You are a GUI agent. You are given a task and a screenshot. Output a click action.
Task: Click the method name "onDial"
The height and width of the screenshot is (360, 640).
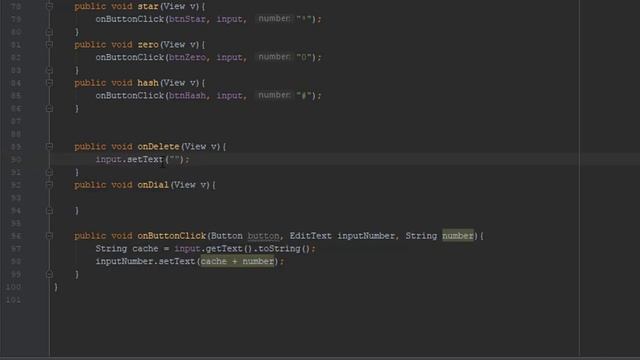153,184
